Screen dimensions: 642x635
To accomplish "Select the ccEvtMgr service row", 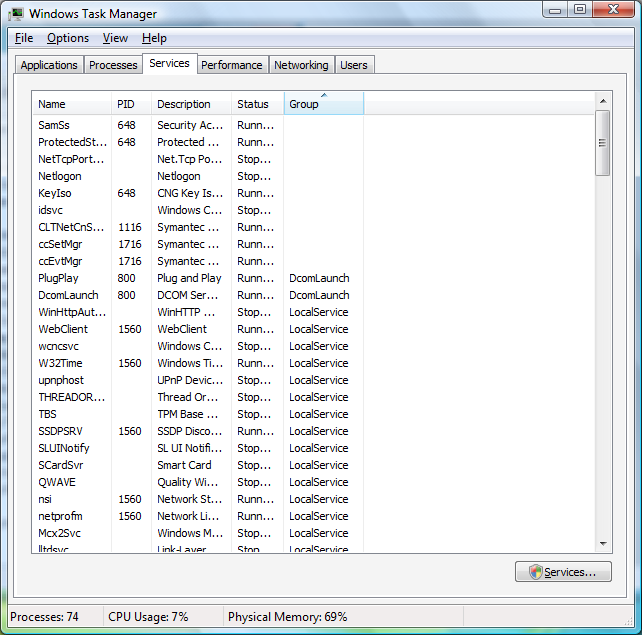I will (x=198, y=261).
